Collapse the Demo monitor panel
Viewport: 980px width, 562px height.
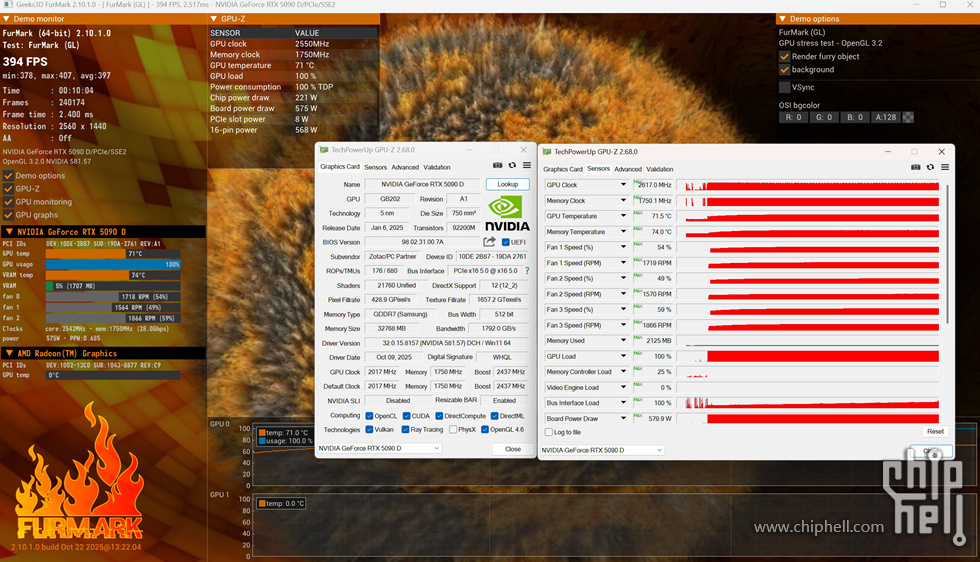tap(6, 19)
